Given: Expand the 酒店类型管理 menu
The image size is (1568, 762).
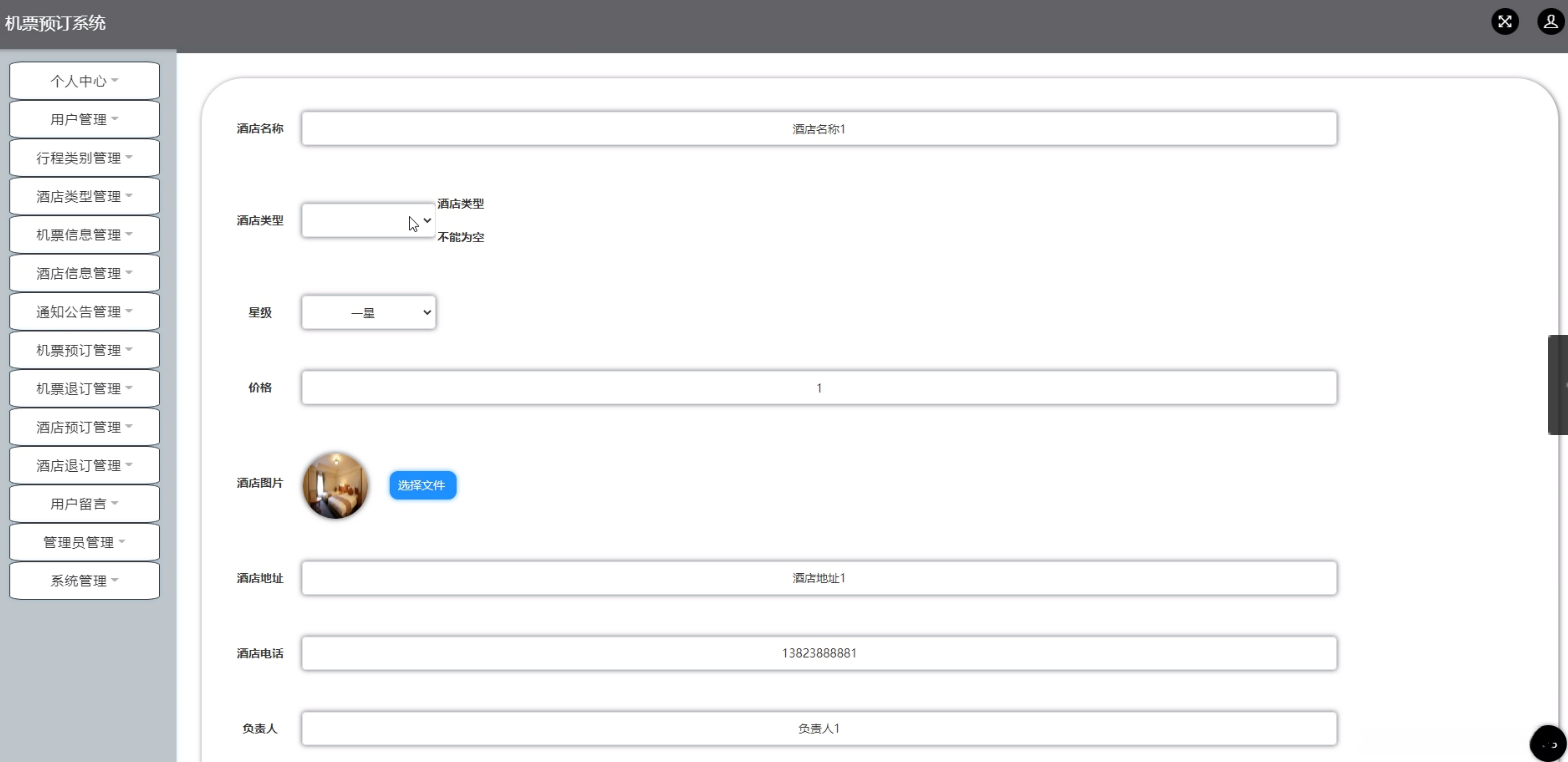Looking at the screenshot, I should click(84, 196).
